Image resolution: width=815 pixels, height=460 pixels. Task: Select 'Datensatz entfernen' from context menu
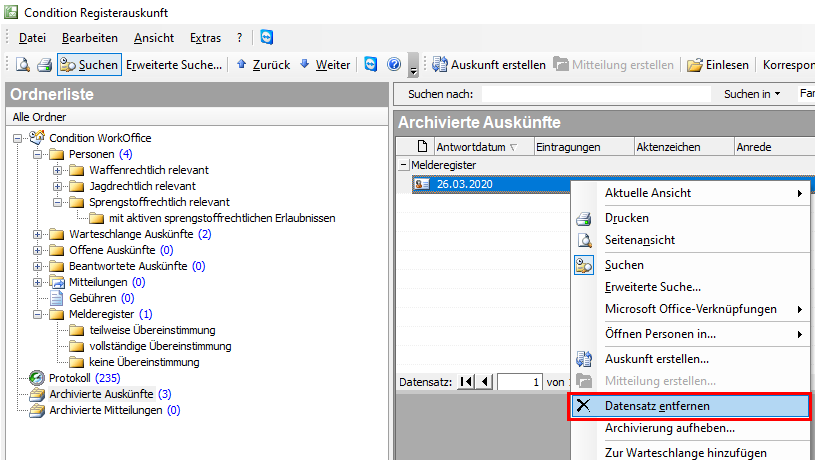pyautogui.click(x=656, y=406)
